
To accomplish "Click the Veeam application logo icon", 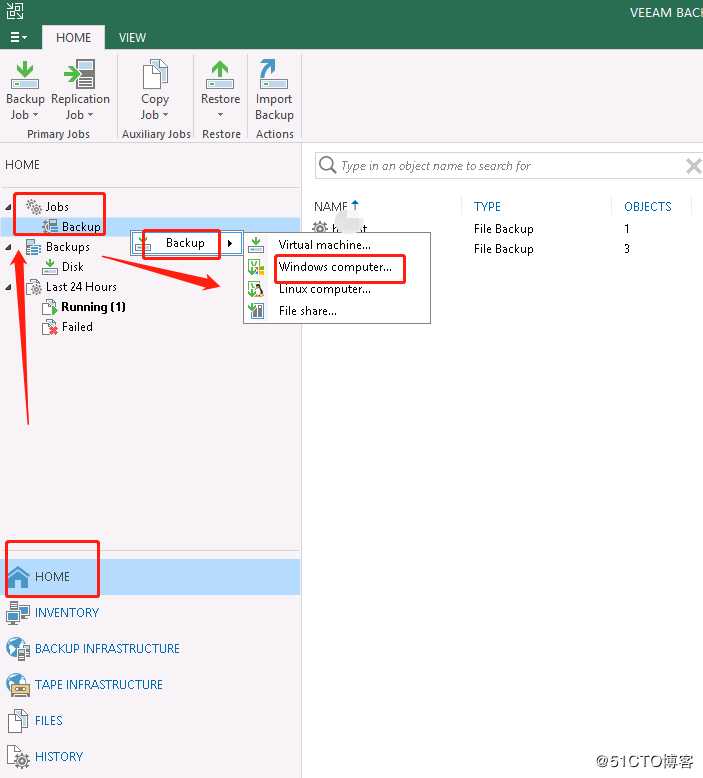I will [15, 10].
